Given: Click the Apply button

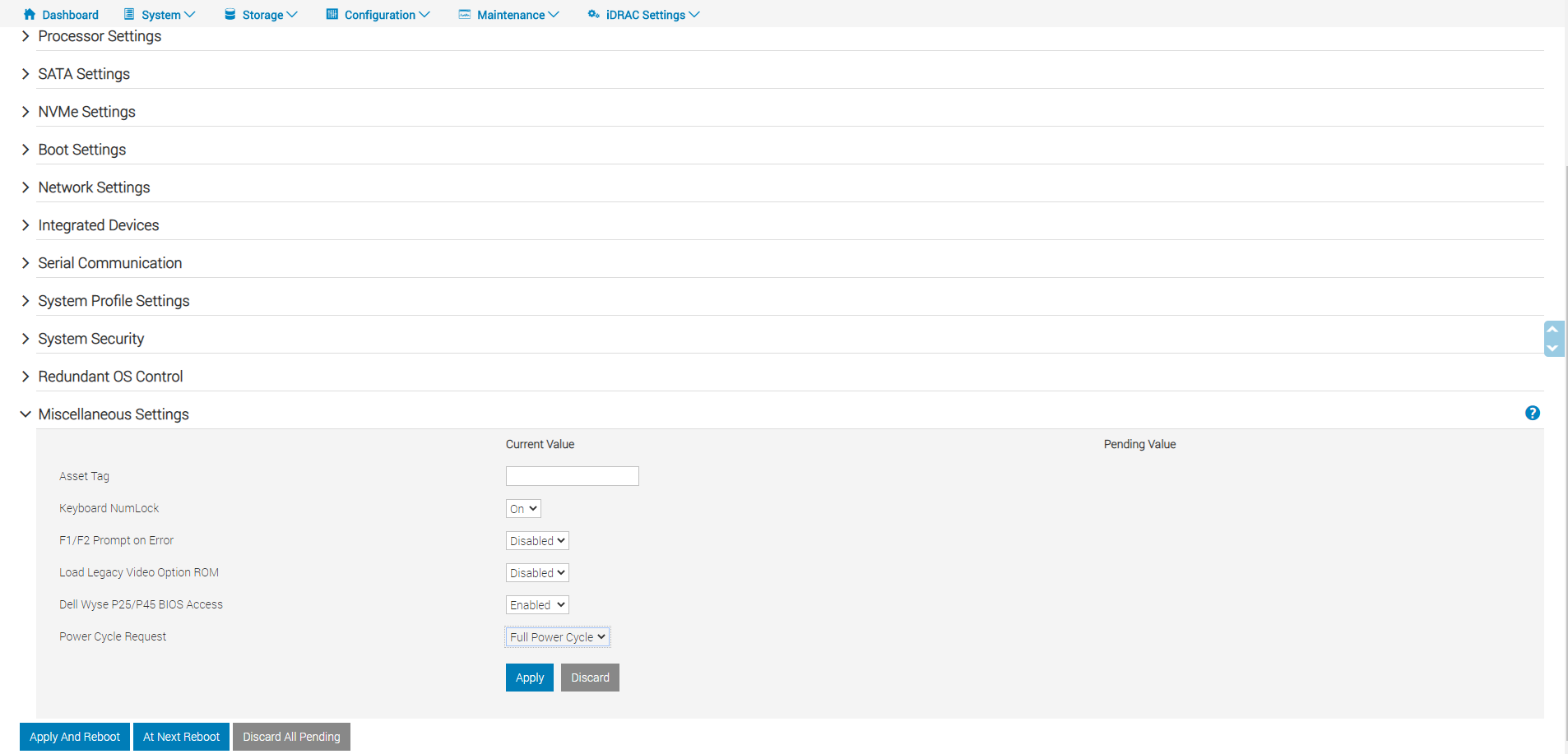Looking at the screenshot, I should click(x=529, y=677).
